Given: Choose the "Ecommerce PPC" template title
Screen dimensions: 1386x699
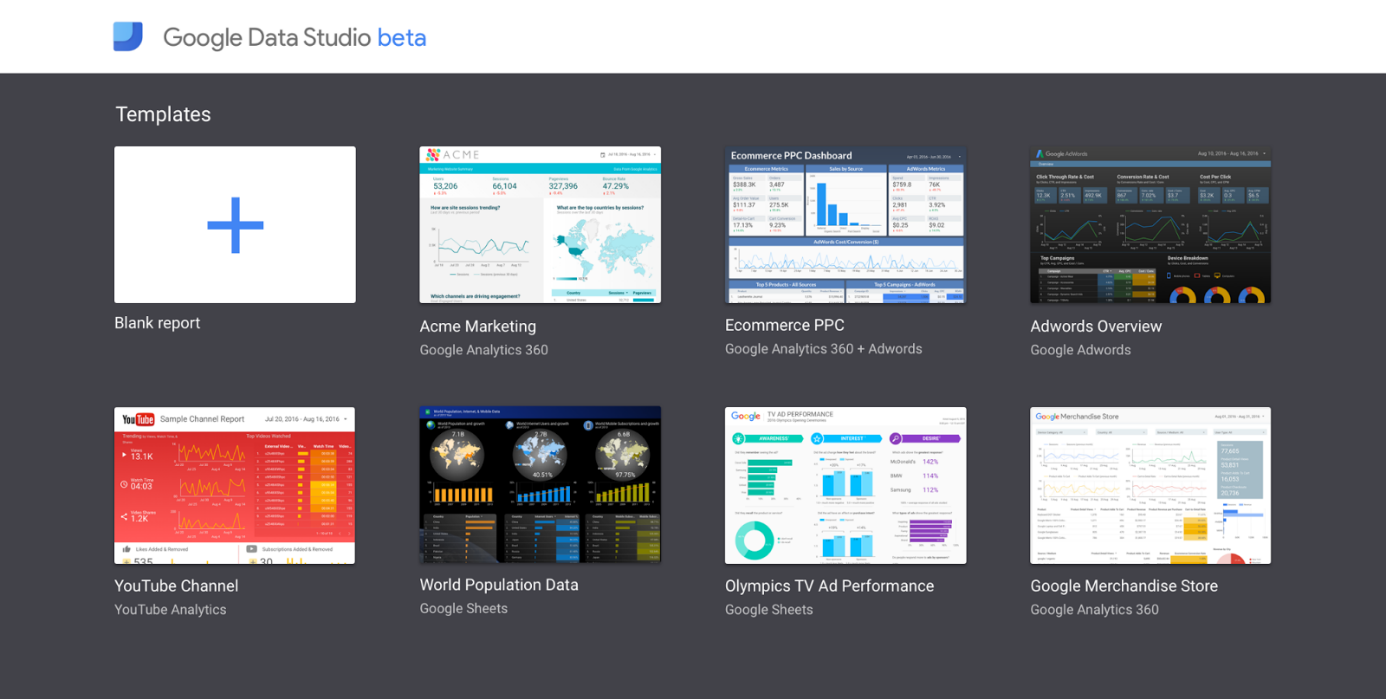Looking at the screenshot, I should [785, 325].
